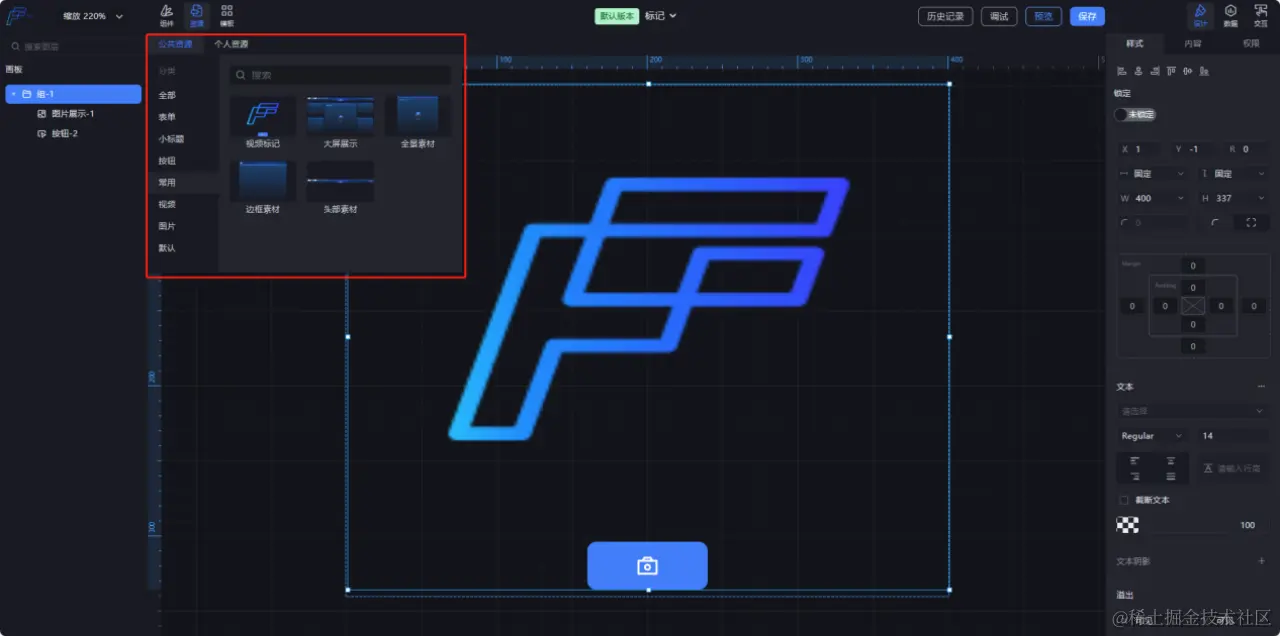The height and width of the screenshot is (636, 1280).
Task: Collapse the 组-1 tree arrow
Action: (13, 94)
